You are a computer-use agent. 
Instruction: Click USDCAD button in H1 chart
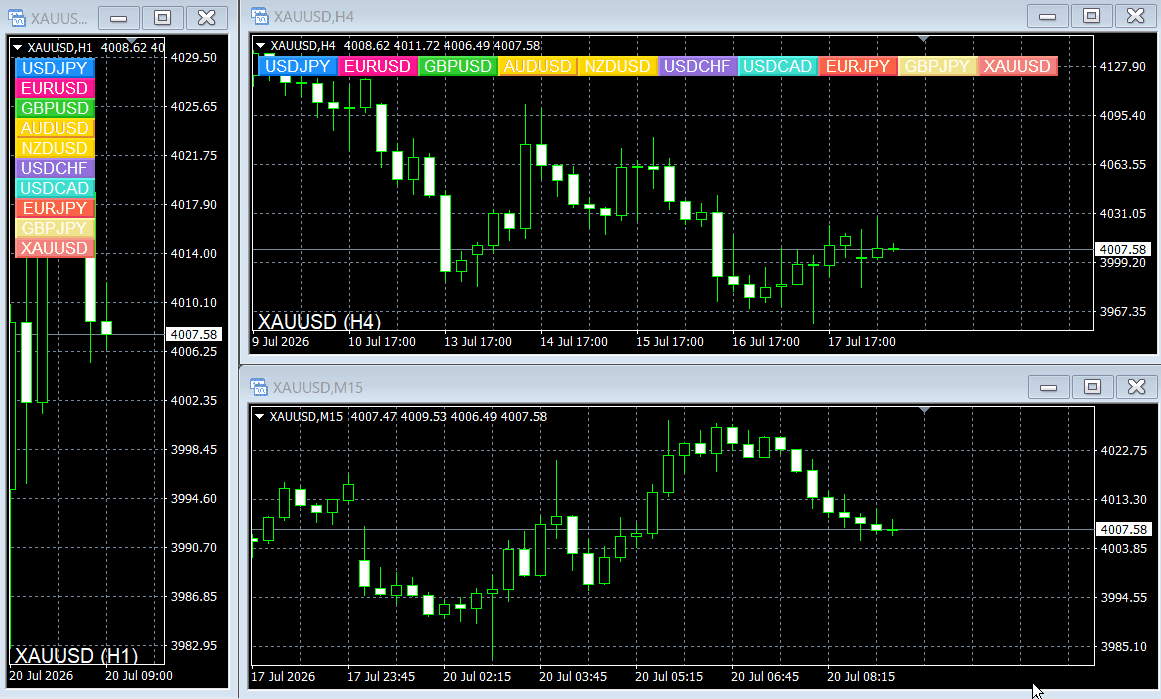(x=55, y=188)
